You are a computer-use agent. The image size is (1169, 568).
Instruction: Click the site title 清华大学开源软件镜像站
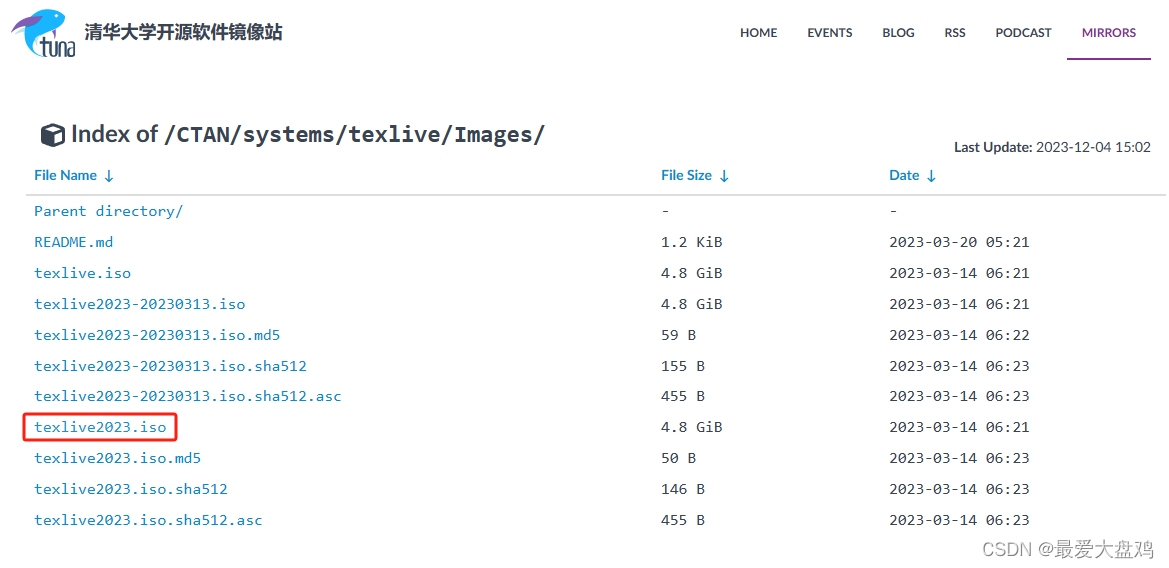pyautogui.click(x=183, y=33)
